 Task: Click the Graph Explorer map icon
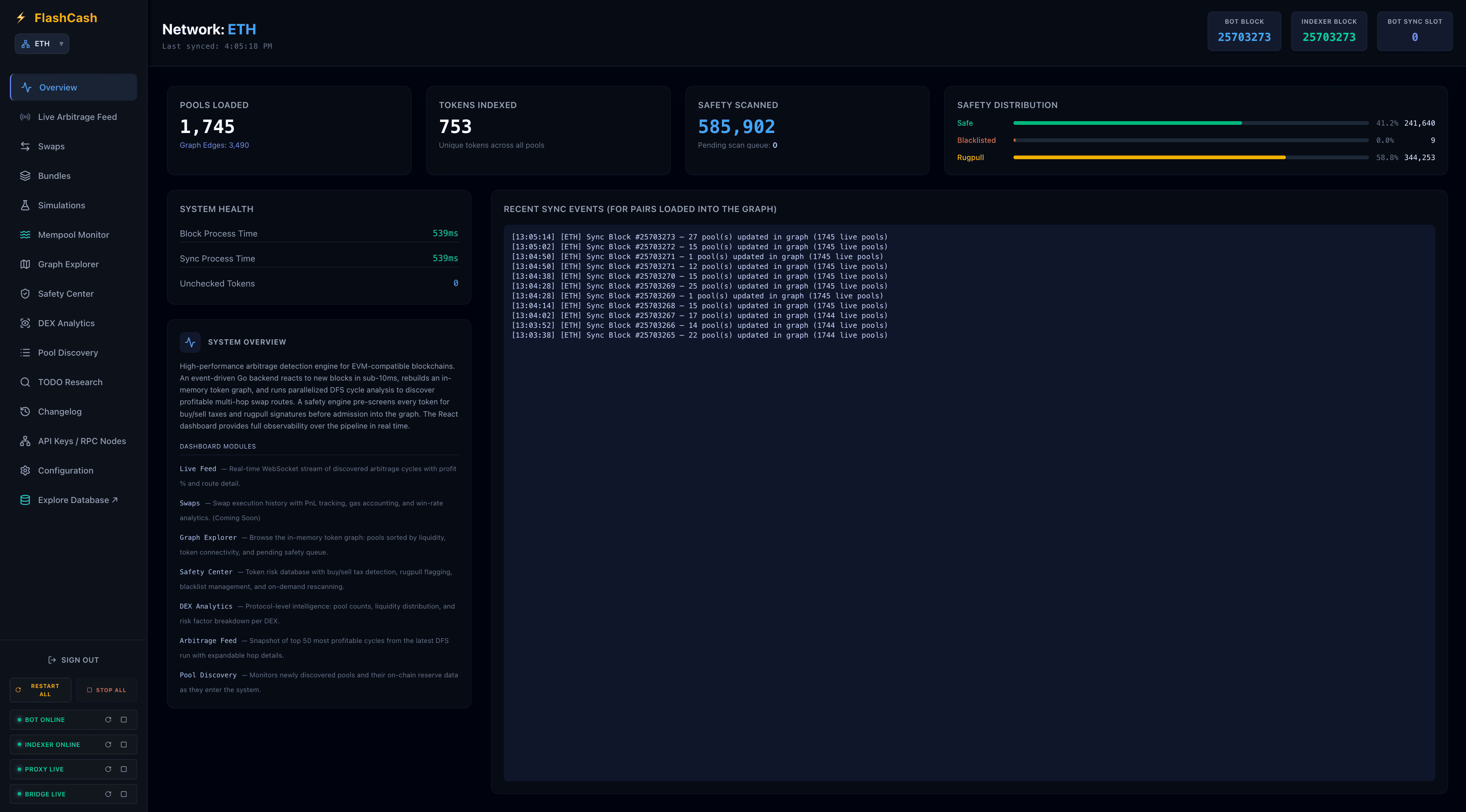pyautogui.click(x=25, y=264)
